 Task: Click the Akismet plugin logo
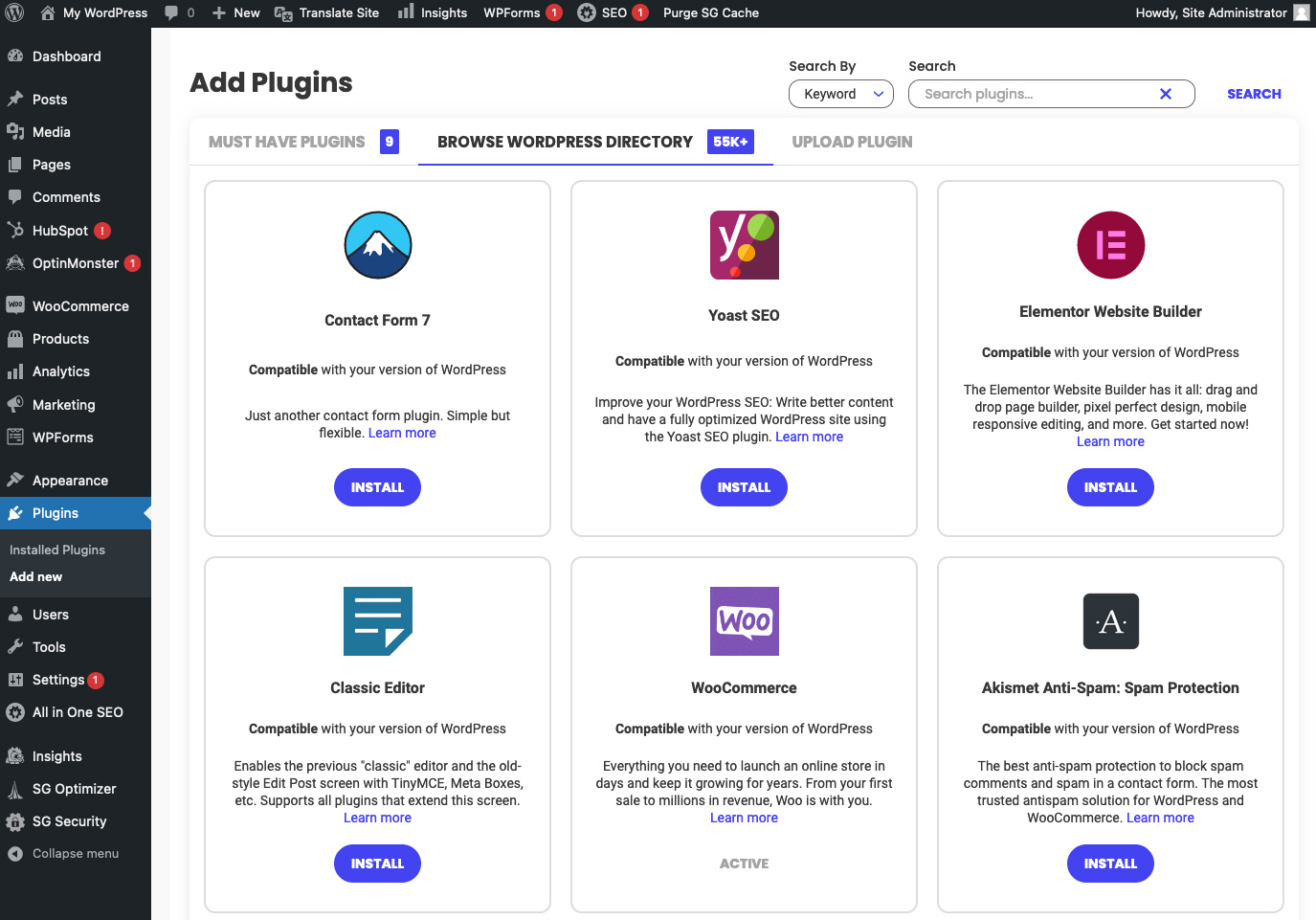tap(1111, 621)
